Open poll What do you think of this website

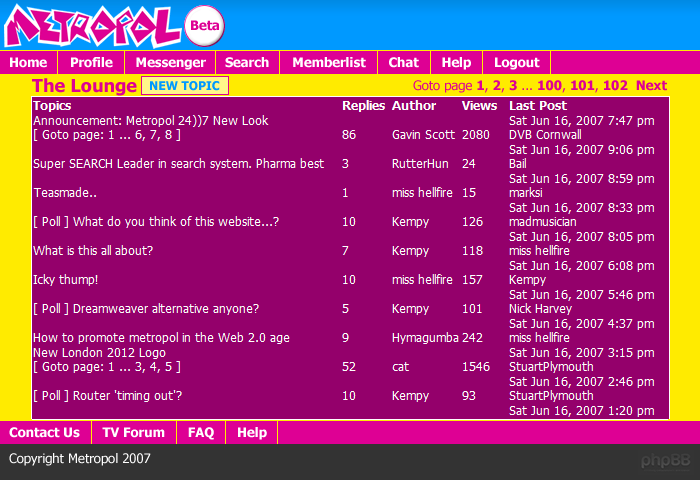coord(156,222)
